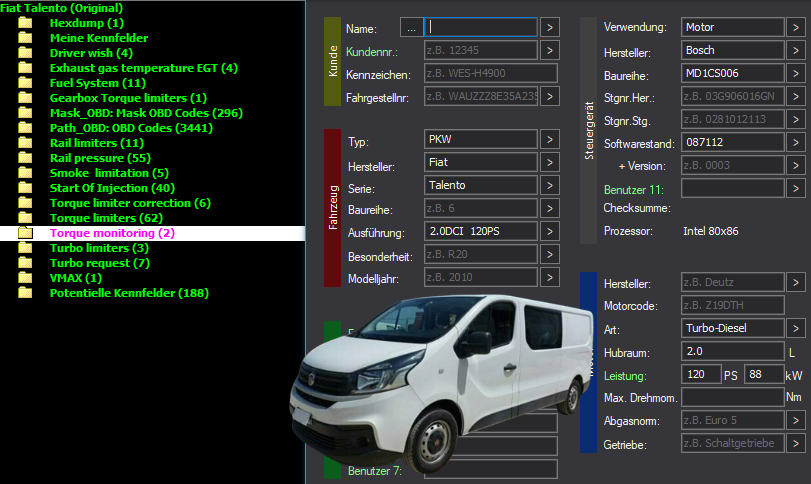This screenshot has height=484, width=811.
Task: Open the vehicle Typ PKW dropdown arrow
Action: (550, 139)
